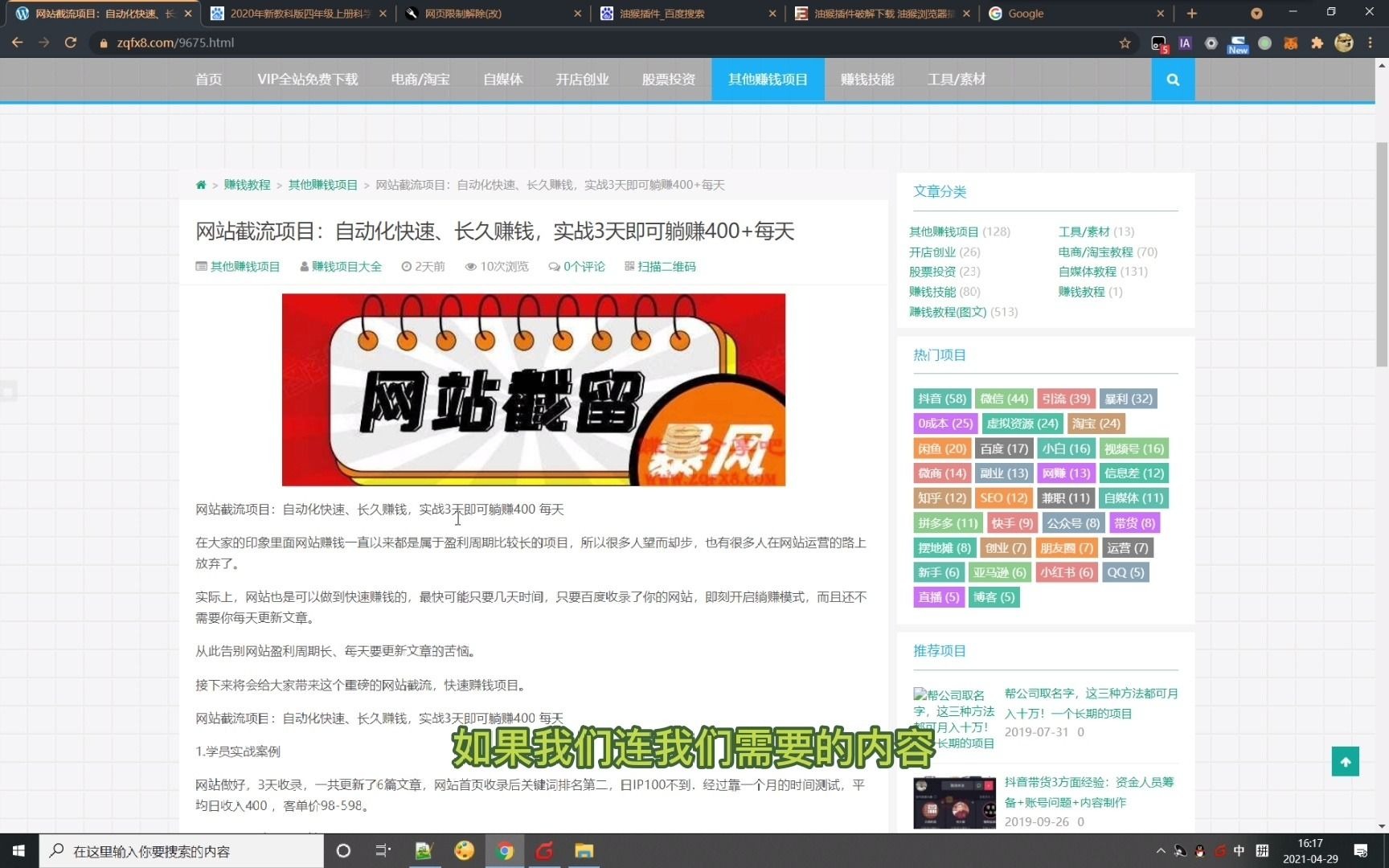
Task: Open File Explorer from the taskbar
Action: tap(584, 850)
